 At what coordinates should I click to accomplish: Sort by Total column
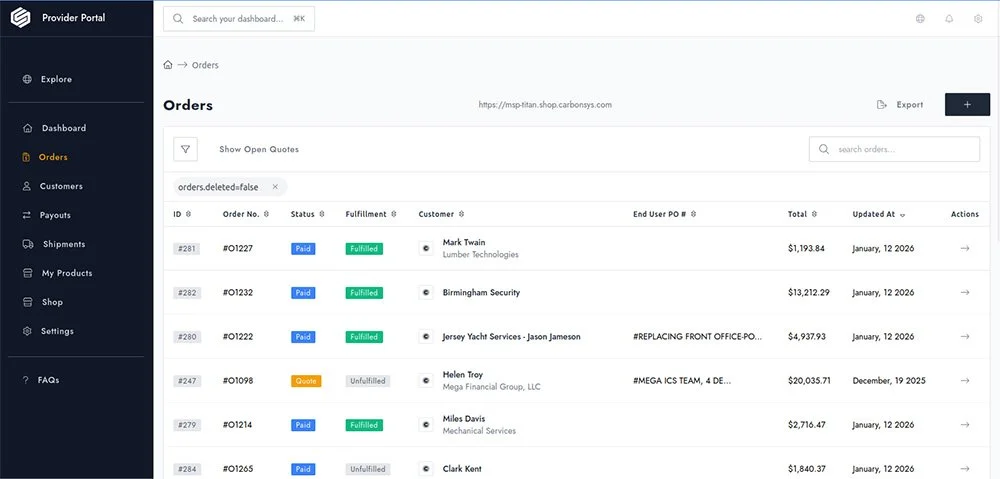[x=802, y=214]
